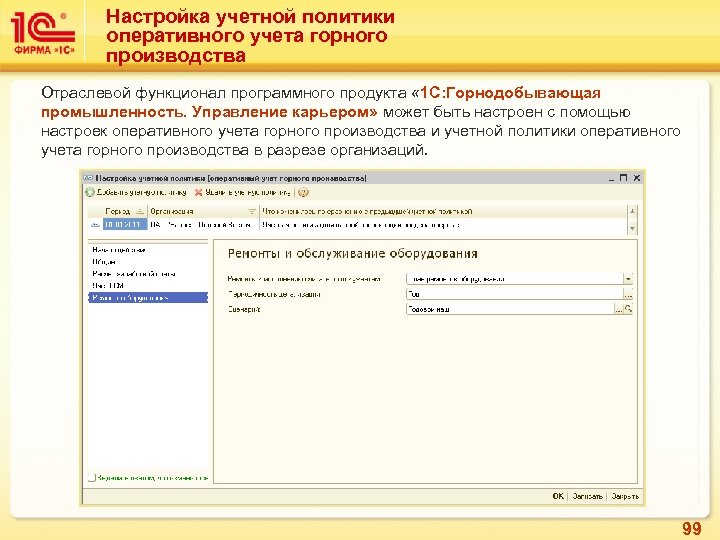
Task: Open help via the question mark icon
Action: pyautogui.click(x=303, y=192)
